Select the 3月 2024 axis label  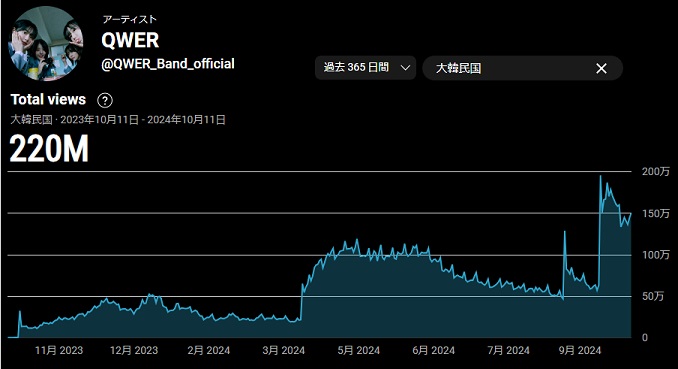[x=283, y=350]
